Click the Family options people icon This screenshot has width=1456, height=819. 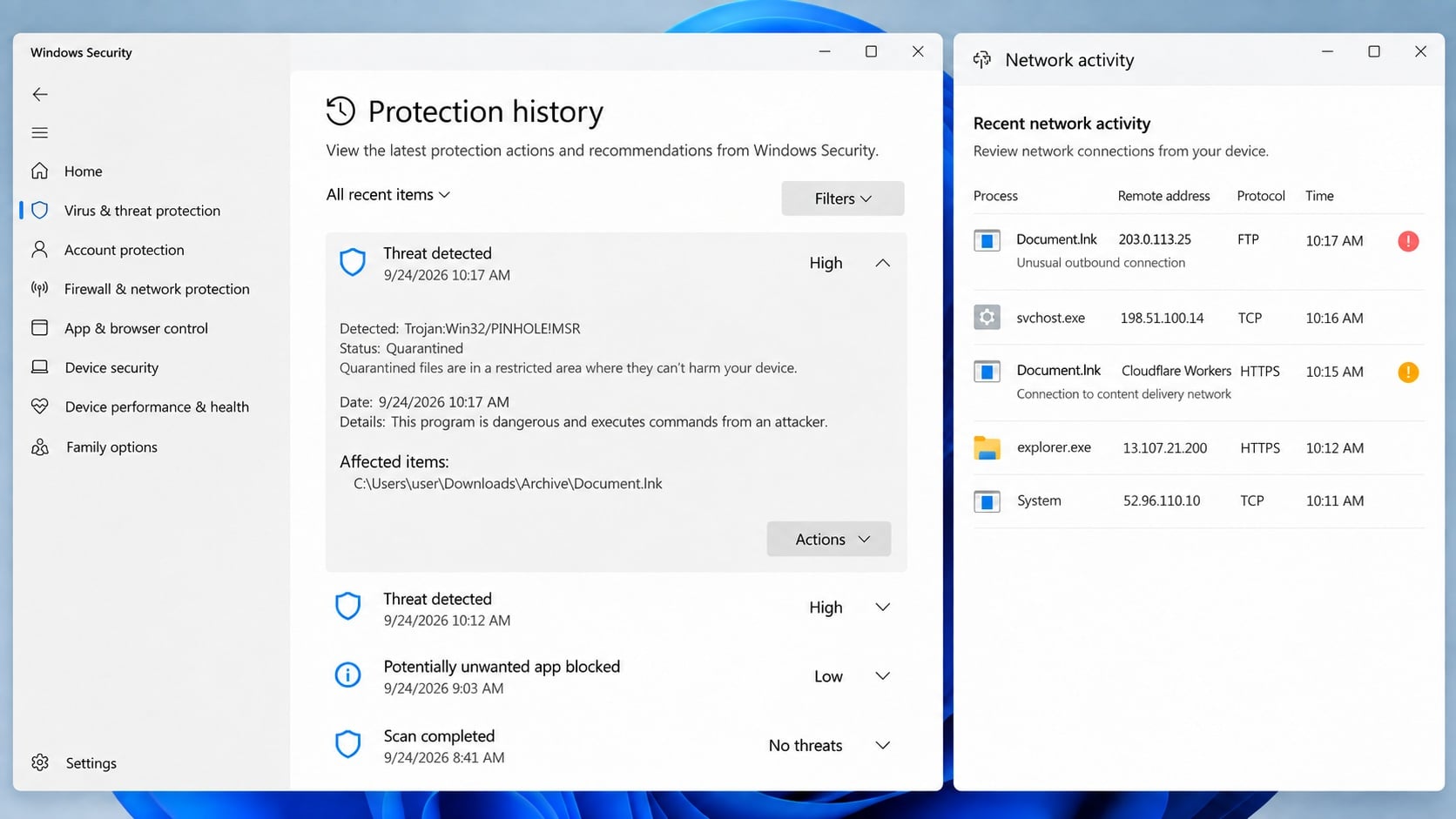point(40,446)
